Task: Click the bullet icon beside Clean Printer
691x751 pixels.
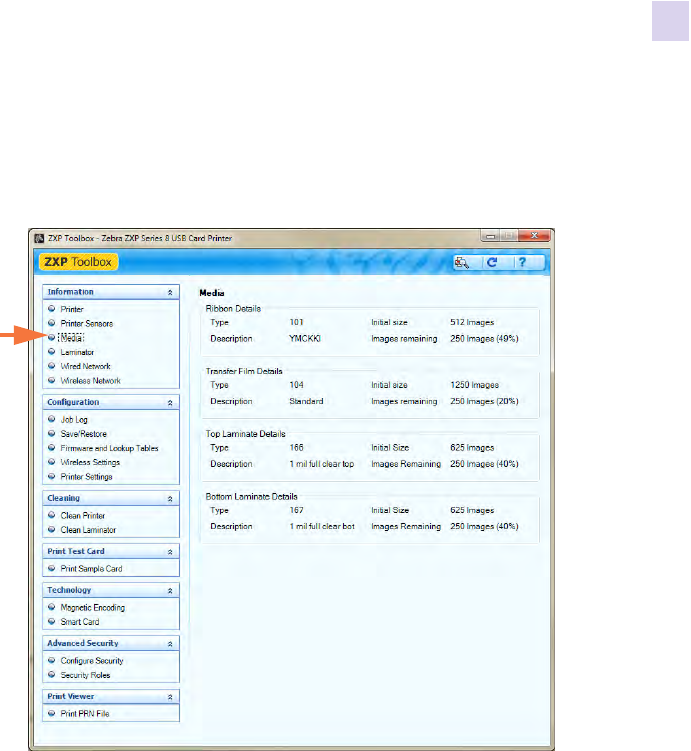Action: coord(52,515)
